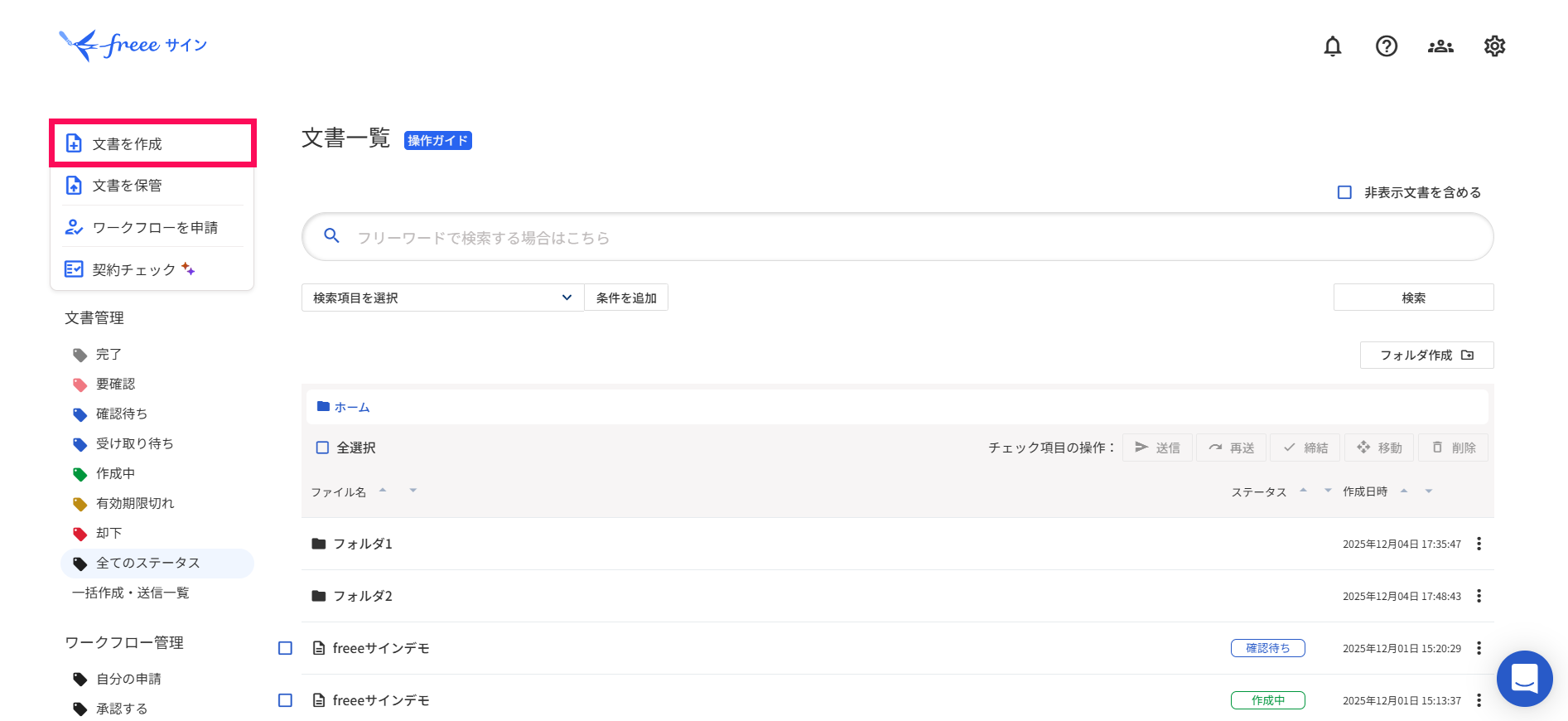
Task: Filter by 受け取り待ち status
Action: (x=135, y=443)
